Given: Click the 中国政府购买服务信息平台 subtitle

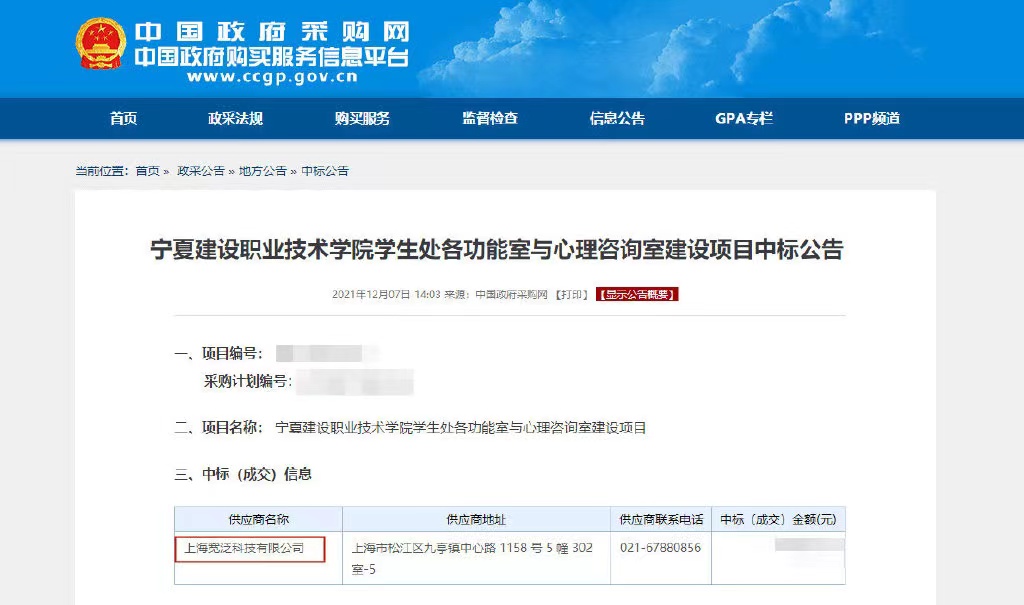Looking at the screenshot, I should (272, 57).
